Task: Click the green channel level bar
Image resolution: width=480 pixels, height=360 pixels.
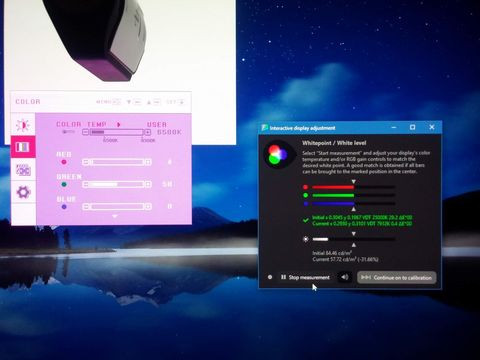Action: point(354,195)
